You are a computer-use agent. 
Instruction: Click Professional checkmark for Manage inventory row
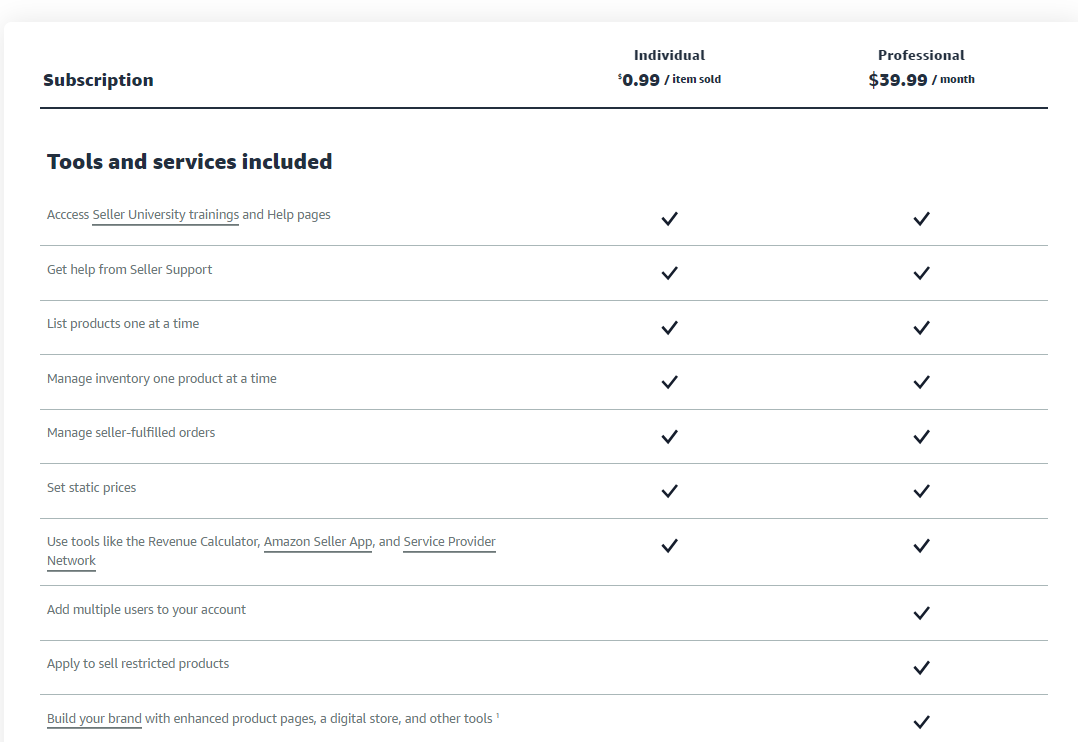click(x=921, y=382)
